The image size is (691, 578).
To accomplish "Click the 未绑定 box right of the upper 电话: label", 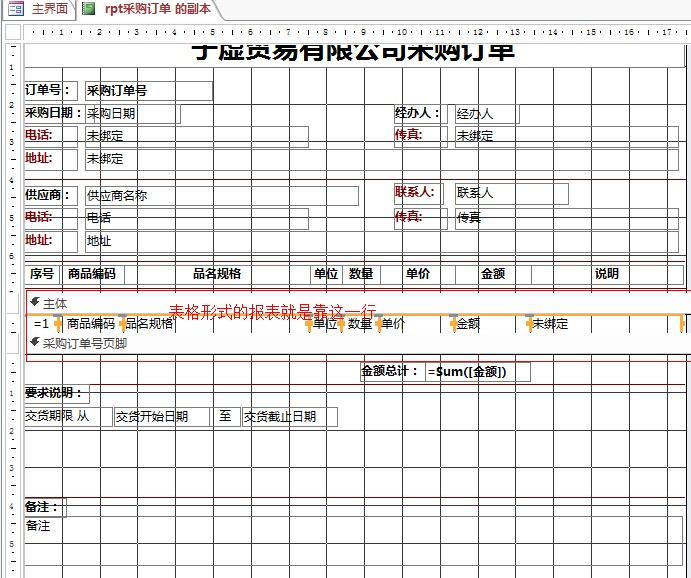I will (197, 136).
